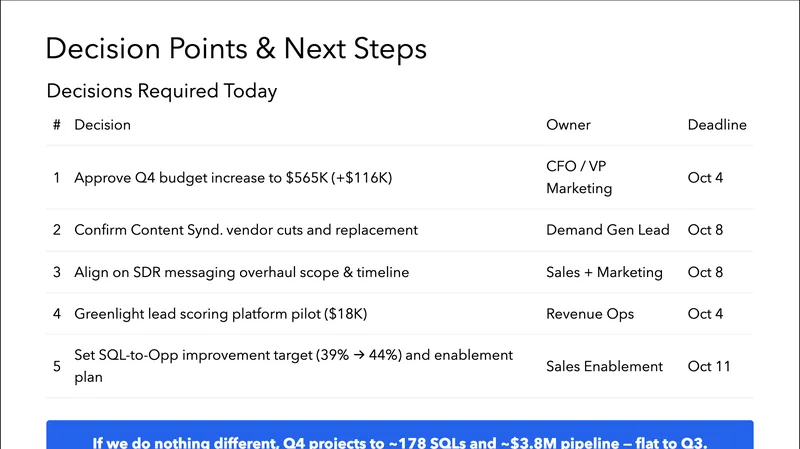Click the Oct 4 deadline for budget approval

tap(705, 178)
